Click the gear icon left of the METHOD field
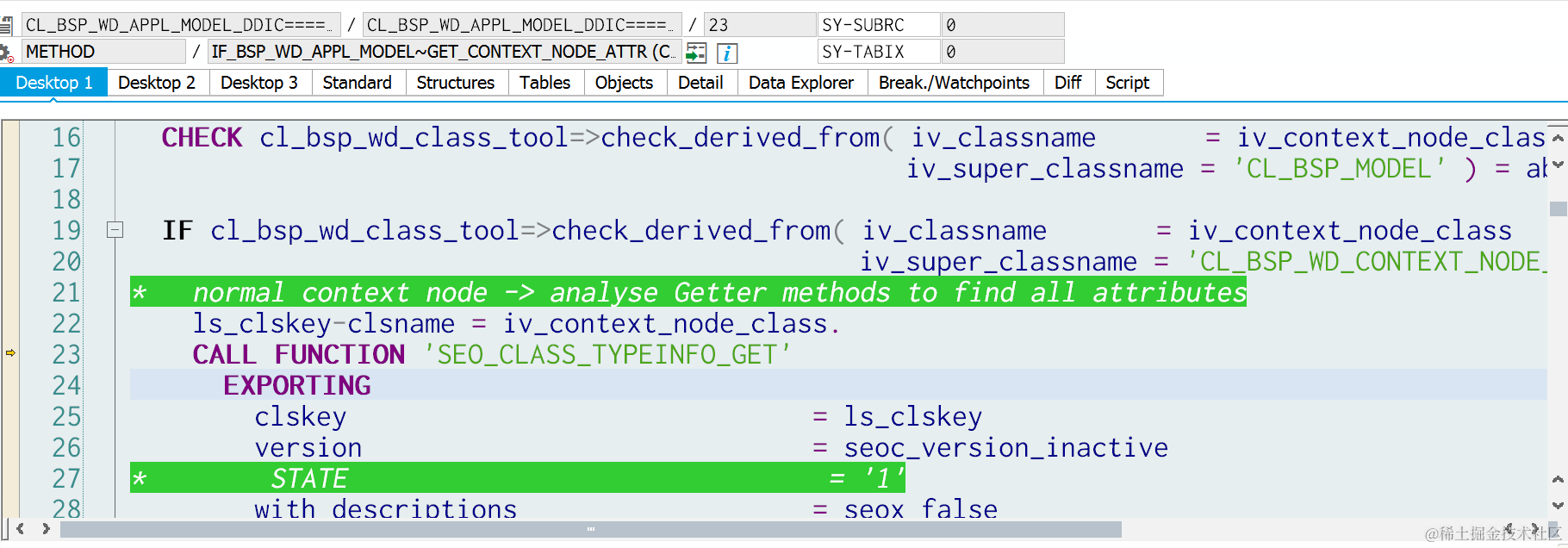The width and height of the screenshot is (1568, 548). (x=5, y=53)
